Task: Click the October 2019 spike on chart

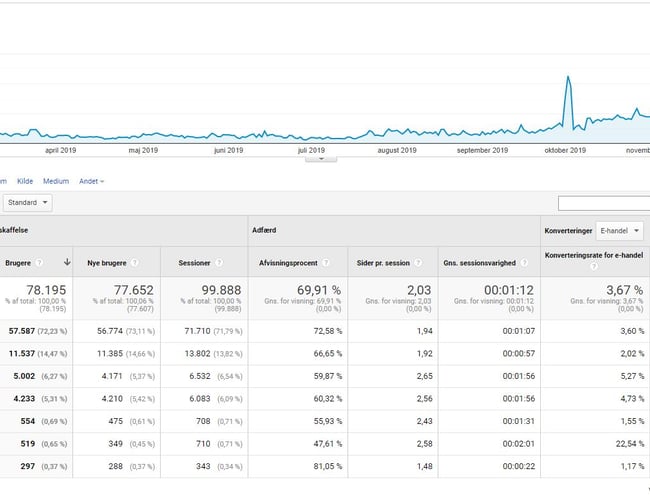Action: tap(568, 78)
